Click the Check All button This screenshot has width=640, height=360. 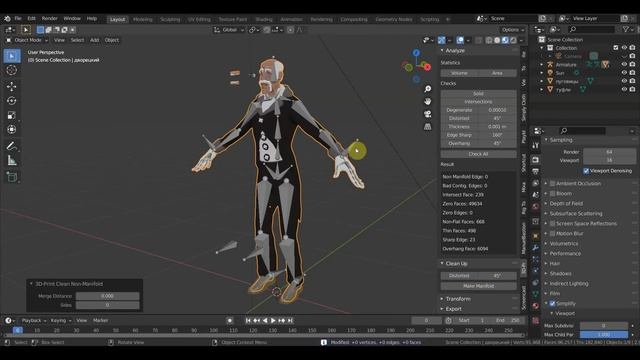point(478,154)
